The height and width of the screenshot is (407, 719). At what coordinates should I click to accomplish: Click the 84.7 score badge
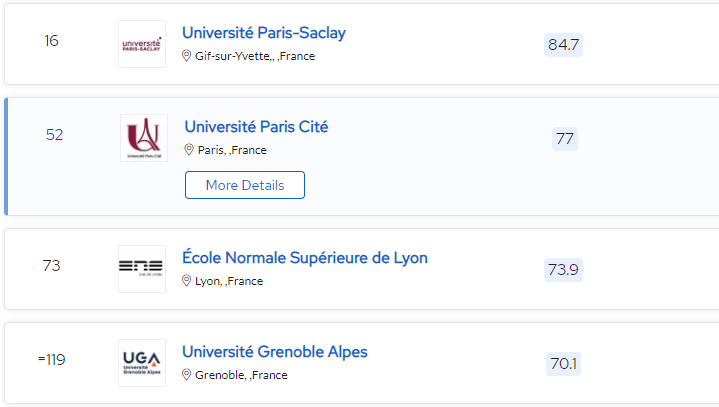click(x=564, y=45)
